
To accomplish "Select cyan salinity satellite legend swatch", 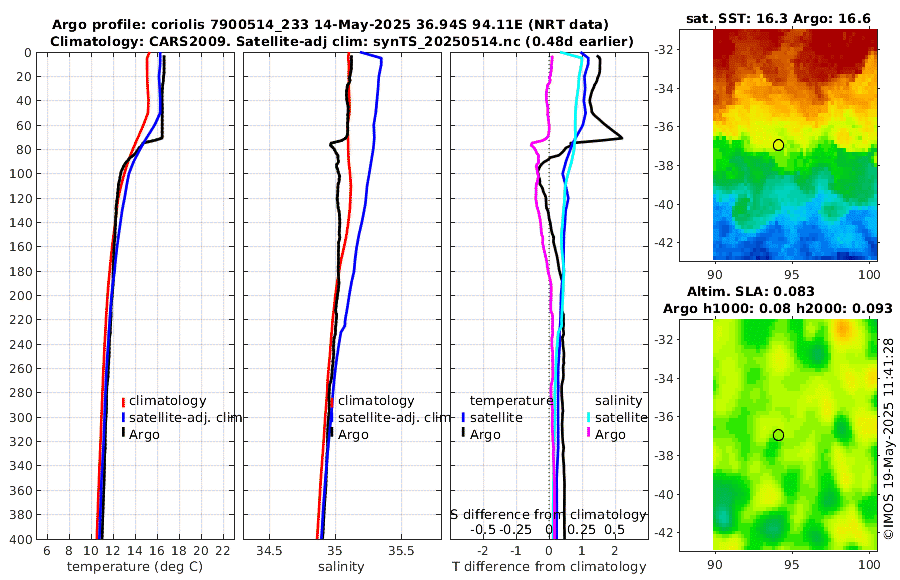I will [x=589, y=417].
